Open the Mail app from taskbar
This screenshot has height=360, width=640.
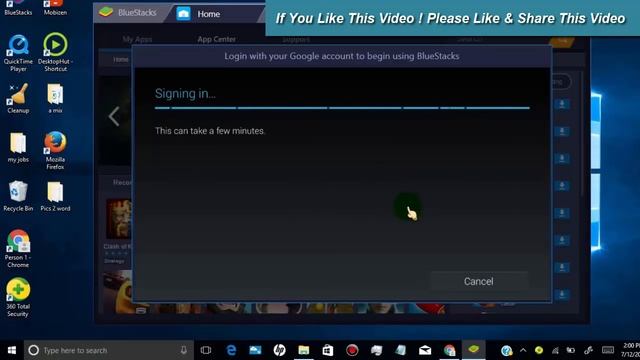[x=425, y=350]
